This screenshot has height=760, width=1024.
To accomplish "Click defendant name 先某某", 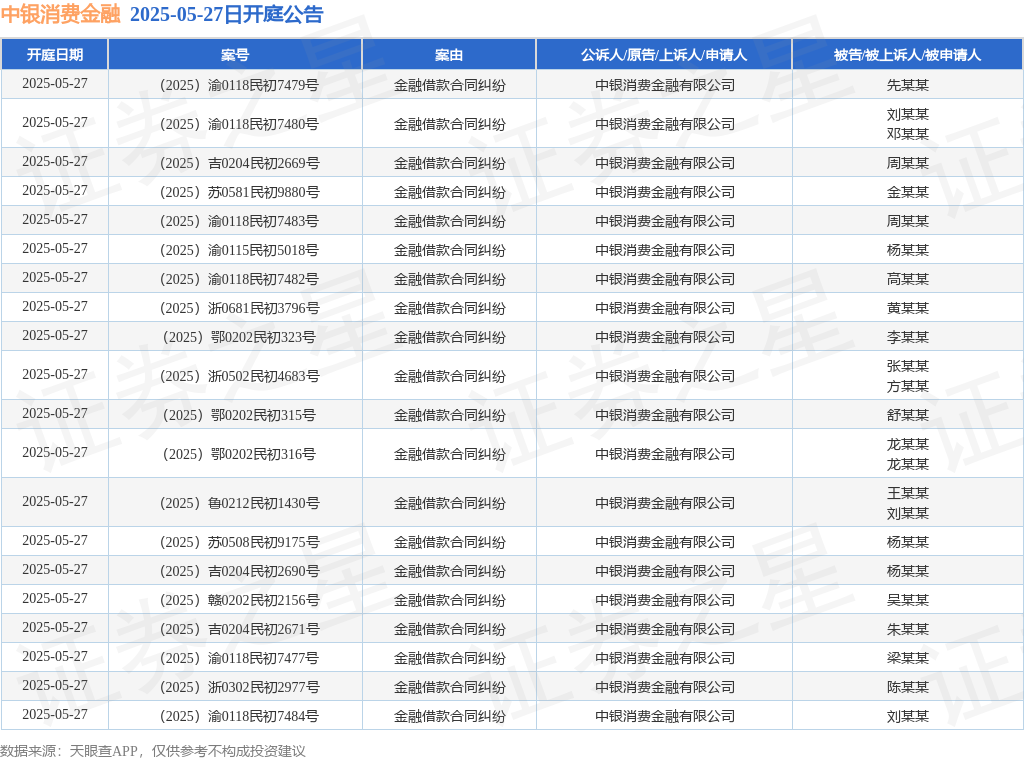I will [x=908, y=85].
